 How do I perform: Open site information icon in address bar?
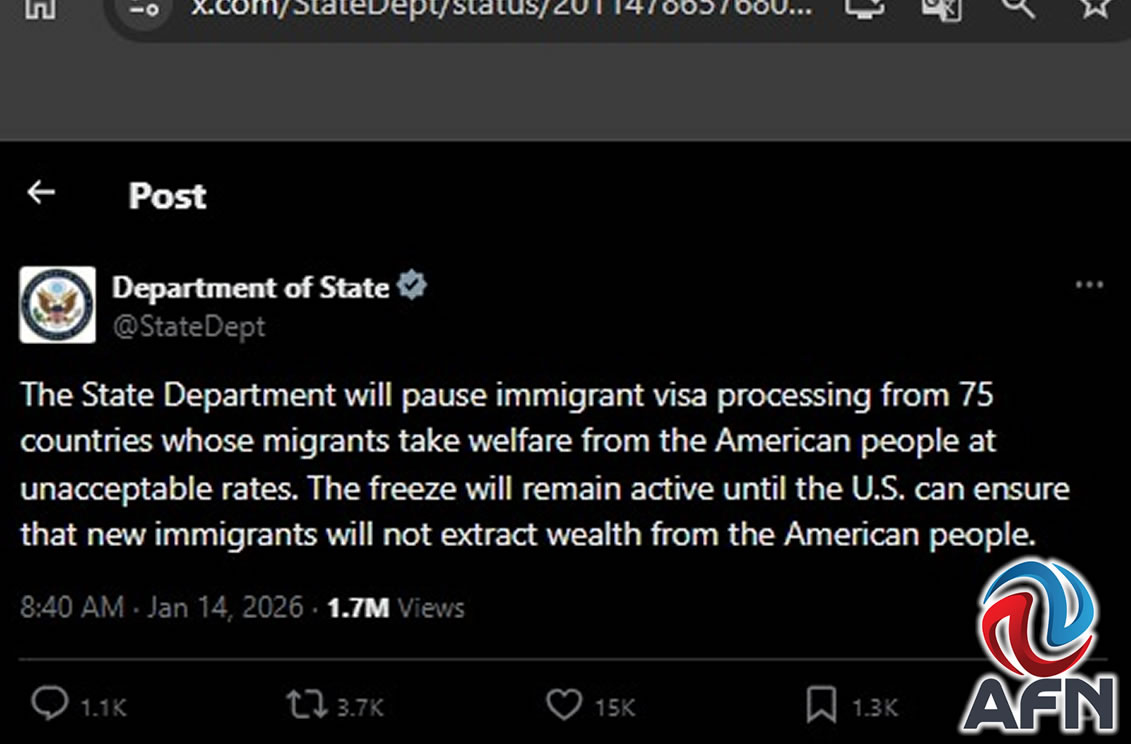point(144,8)
